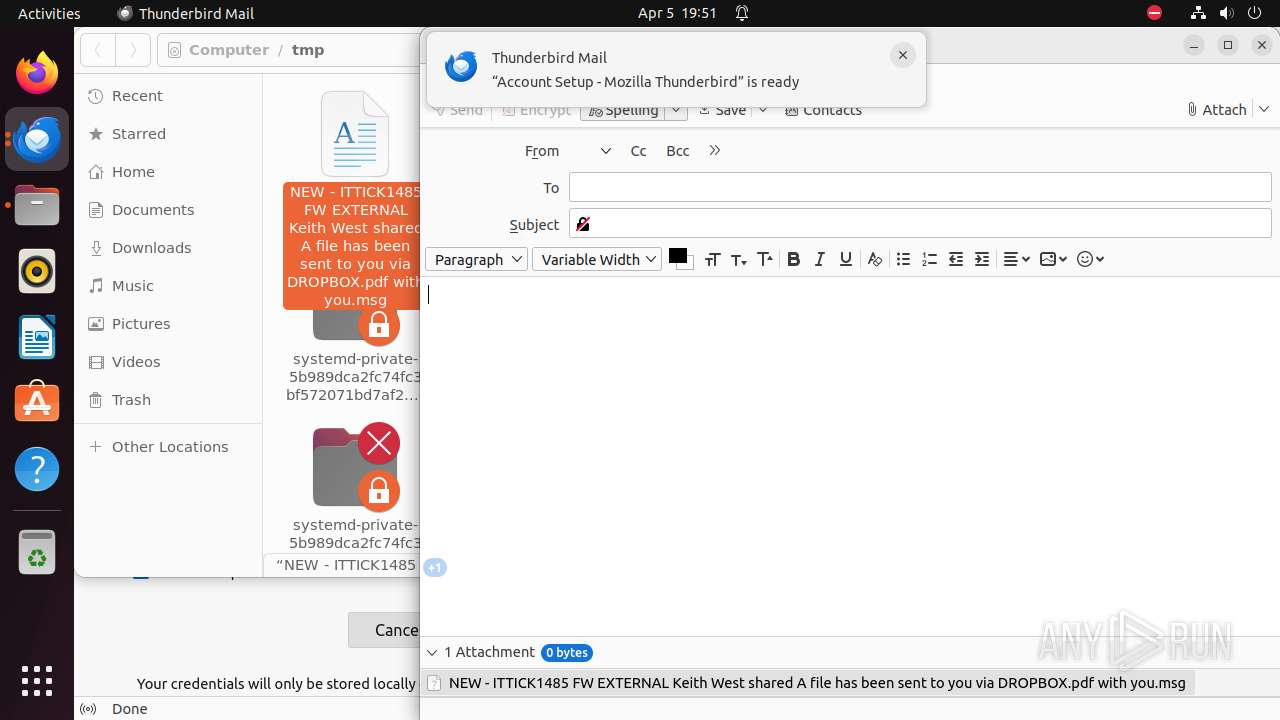Toggle italic formatting
The width and height of the screenshot is (1280, 720).
819,259
